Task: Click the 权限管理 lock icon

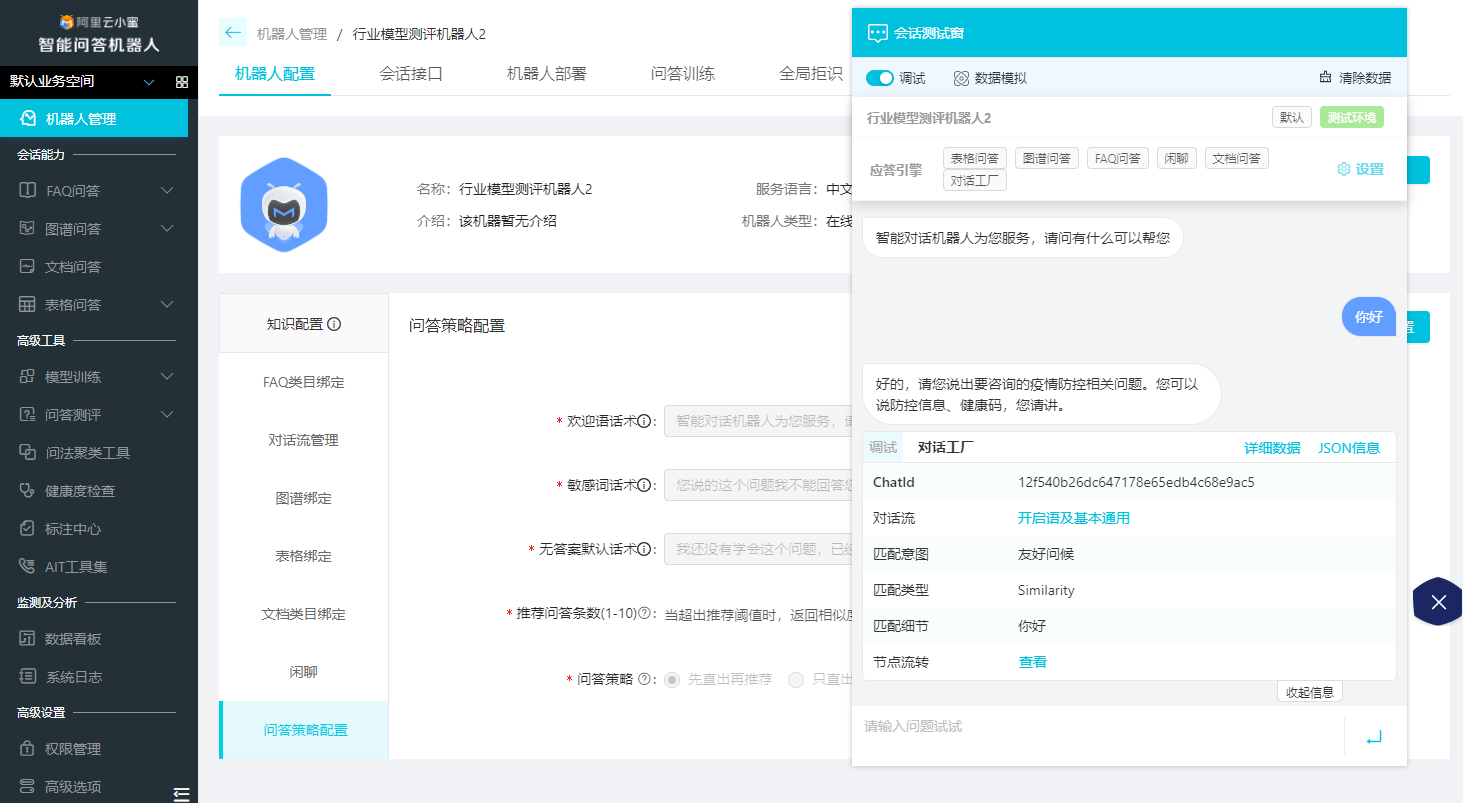Action: pyautogui.click(x=28, y=749)
